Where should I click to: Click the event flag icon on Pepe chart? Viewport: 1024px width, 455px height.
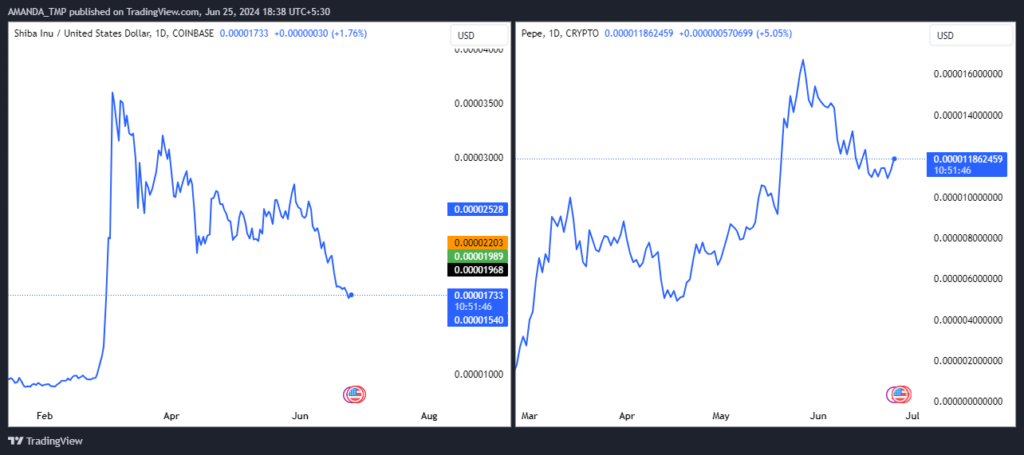pos(899,394)
